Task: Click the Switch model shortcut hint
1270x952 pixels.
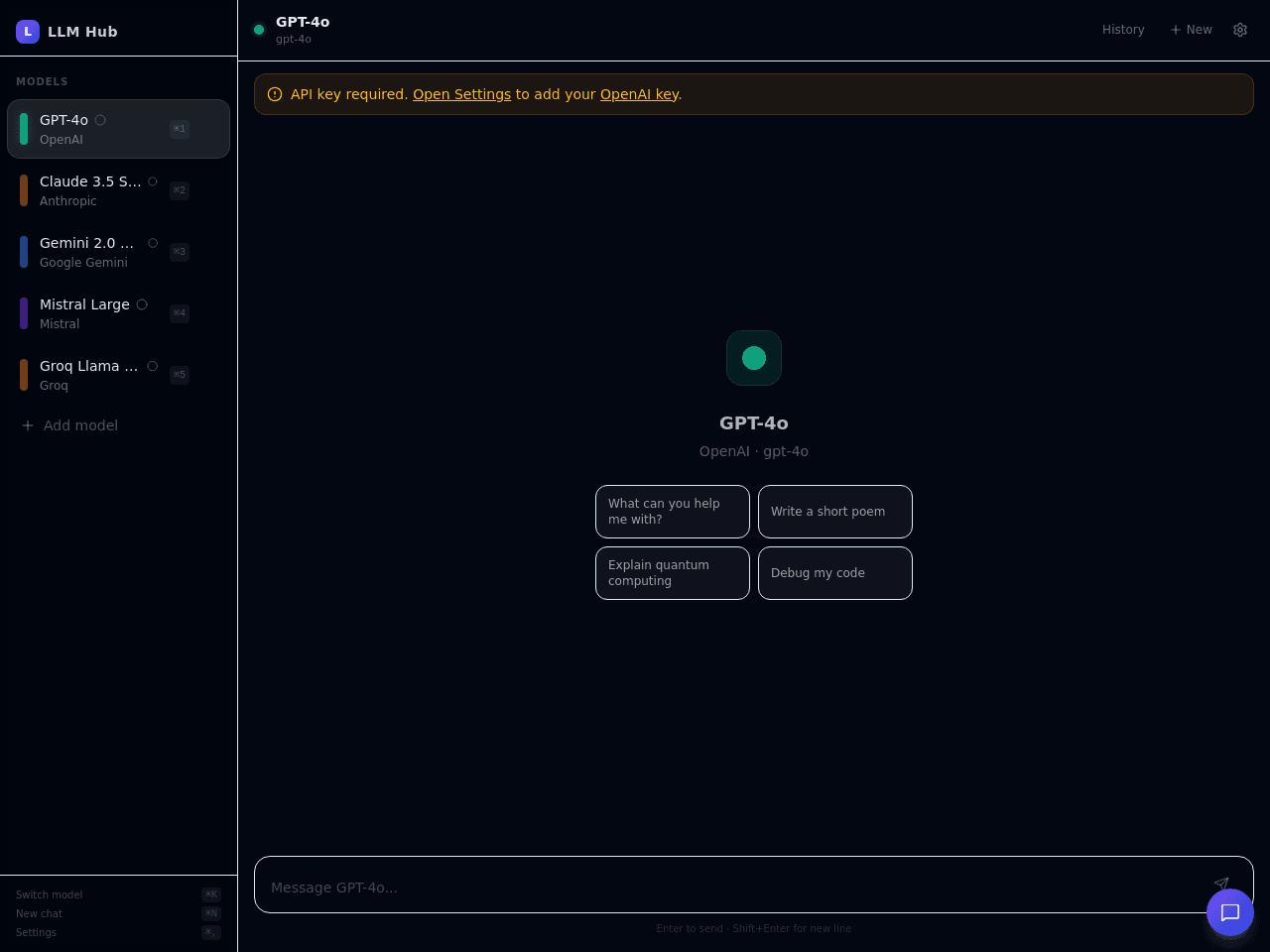Action: pyautogui.click(x=118, y=894)
